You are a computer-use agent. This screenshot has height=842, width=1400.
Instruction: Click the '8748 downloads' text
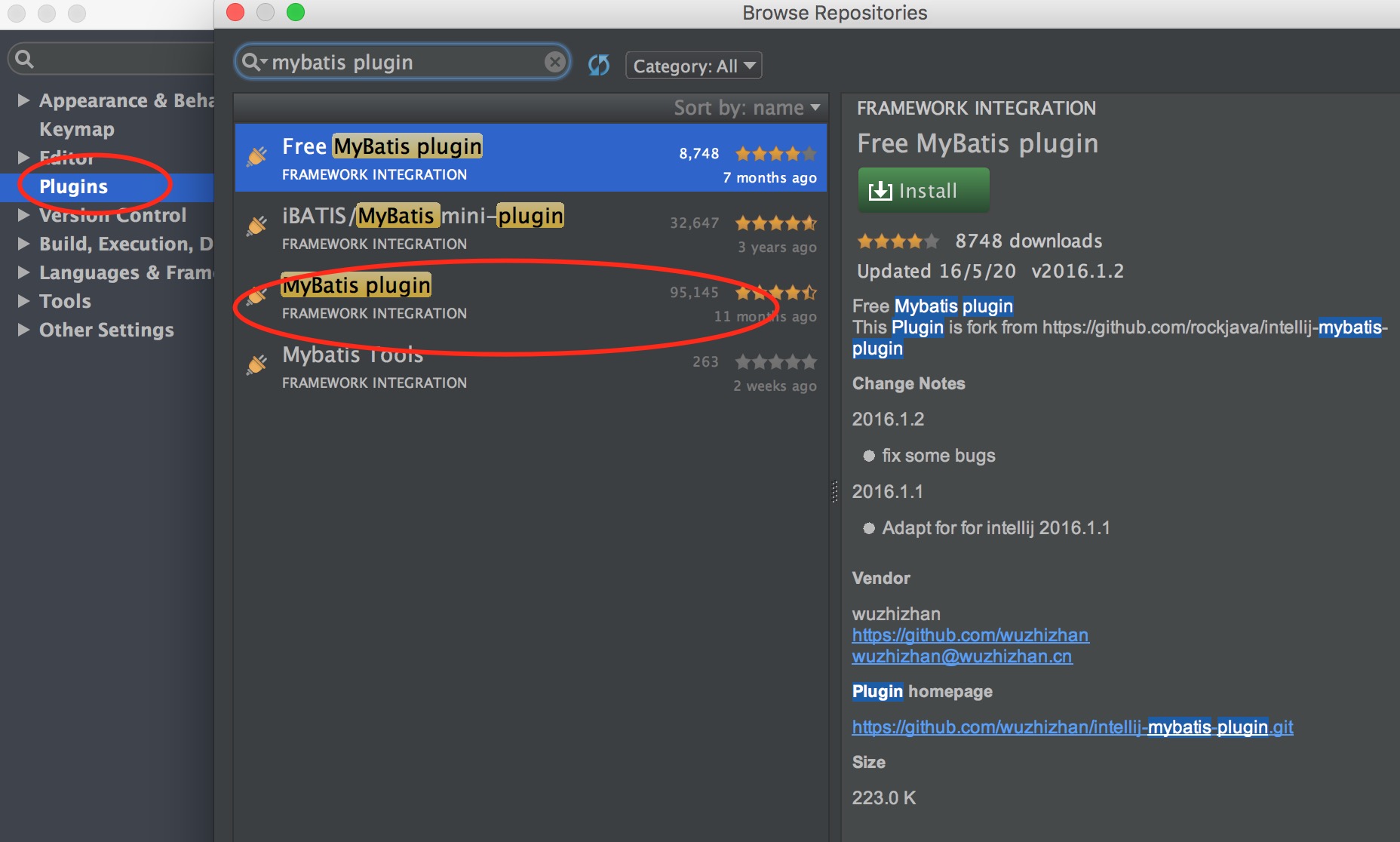(x=1029, y=241)
